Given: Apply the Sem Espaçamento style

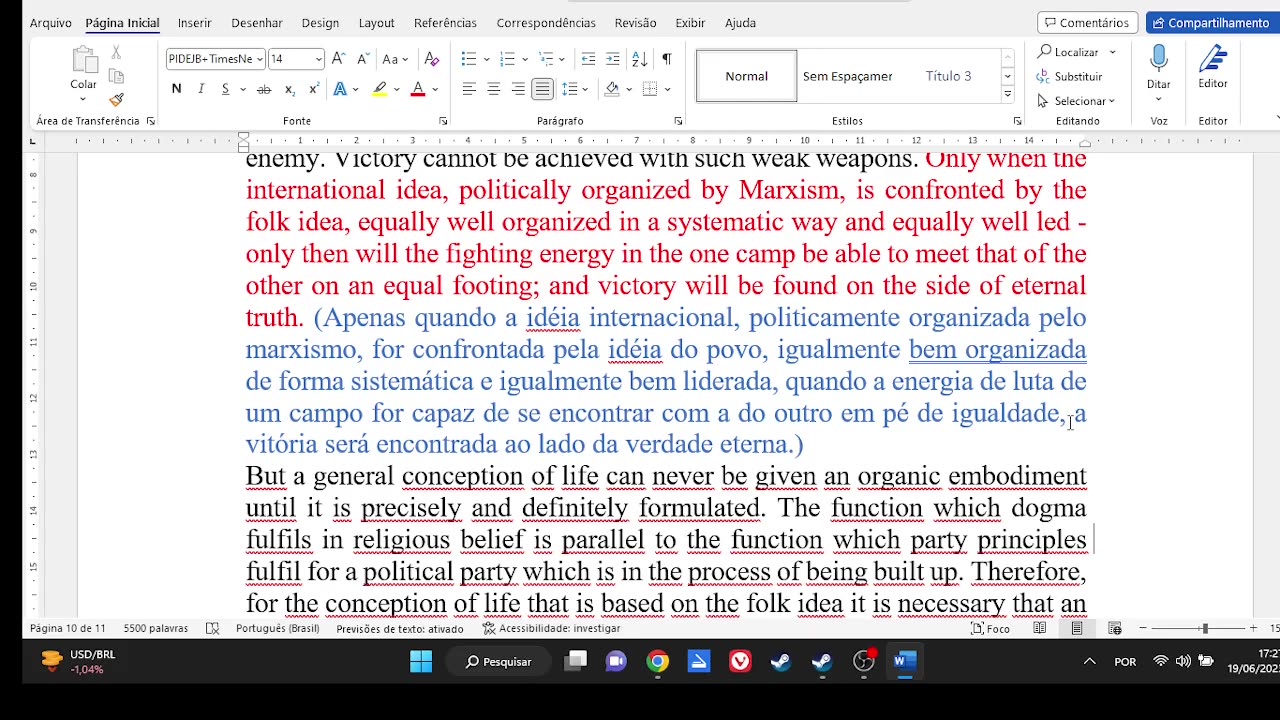Looking at the screenshot, I should [x=848, y=76].
